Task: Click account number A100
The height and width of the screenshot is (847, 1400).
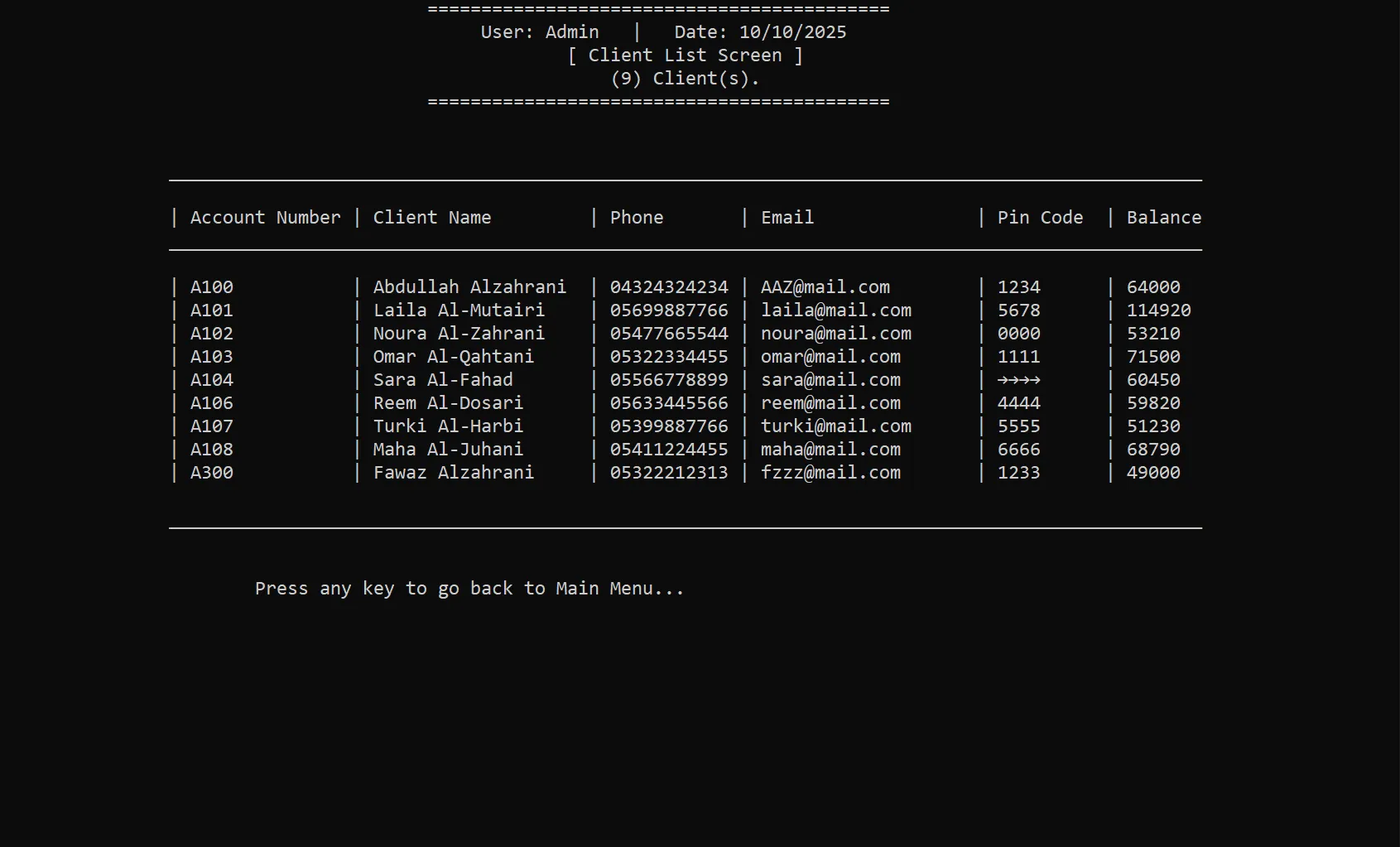Action: pyautogui.click(x=212, y=287)
